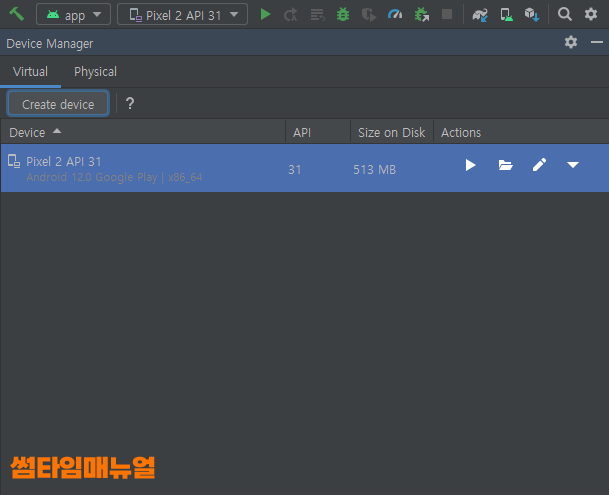The height and width of the screenshot is (495, 609).
Task: Click the API value 31 cell
Action: coord(294,169)
